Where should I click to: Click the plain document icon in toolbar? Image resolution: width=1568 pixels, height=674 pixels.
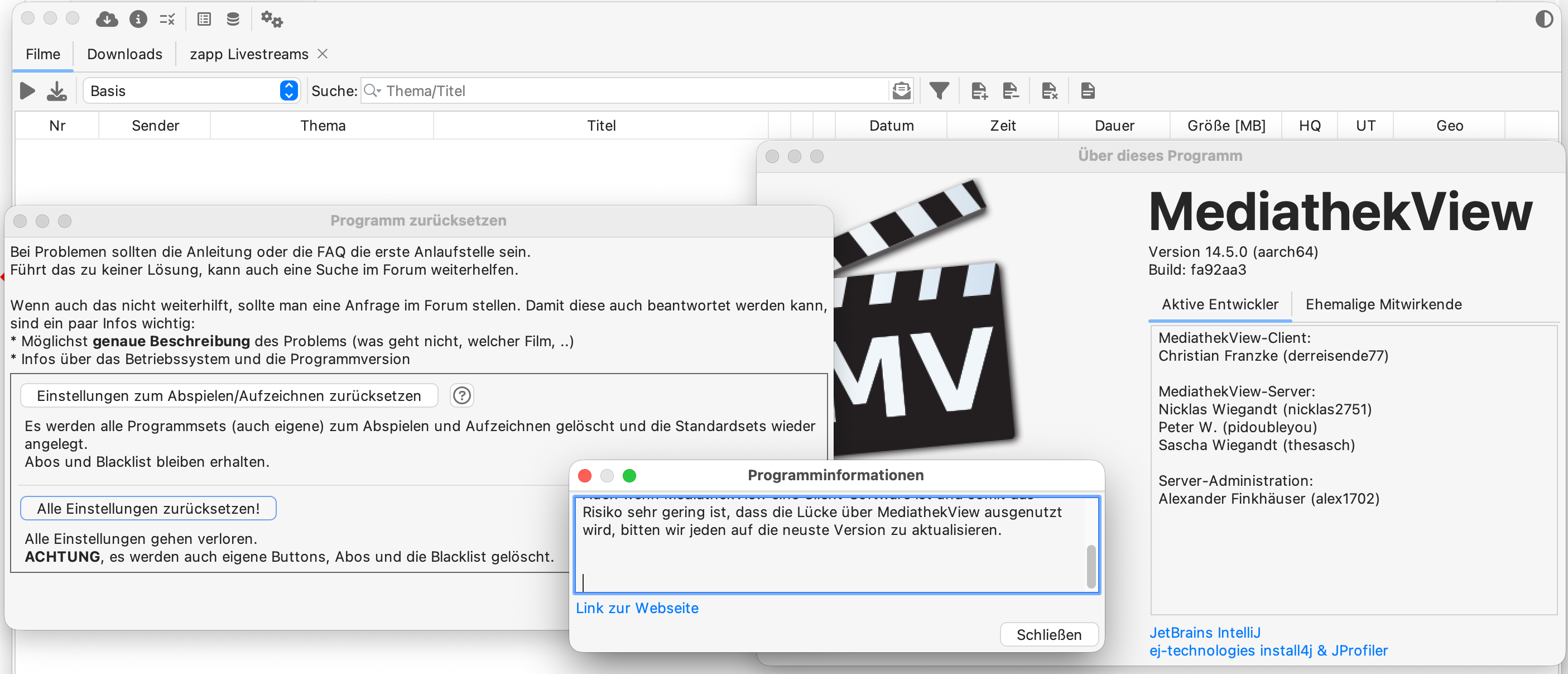[x=1088, y=91]
